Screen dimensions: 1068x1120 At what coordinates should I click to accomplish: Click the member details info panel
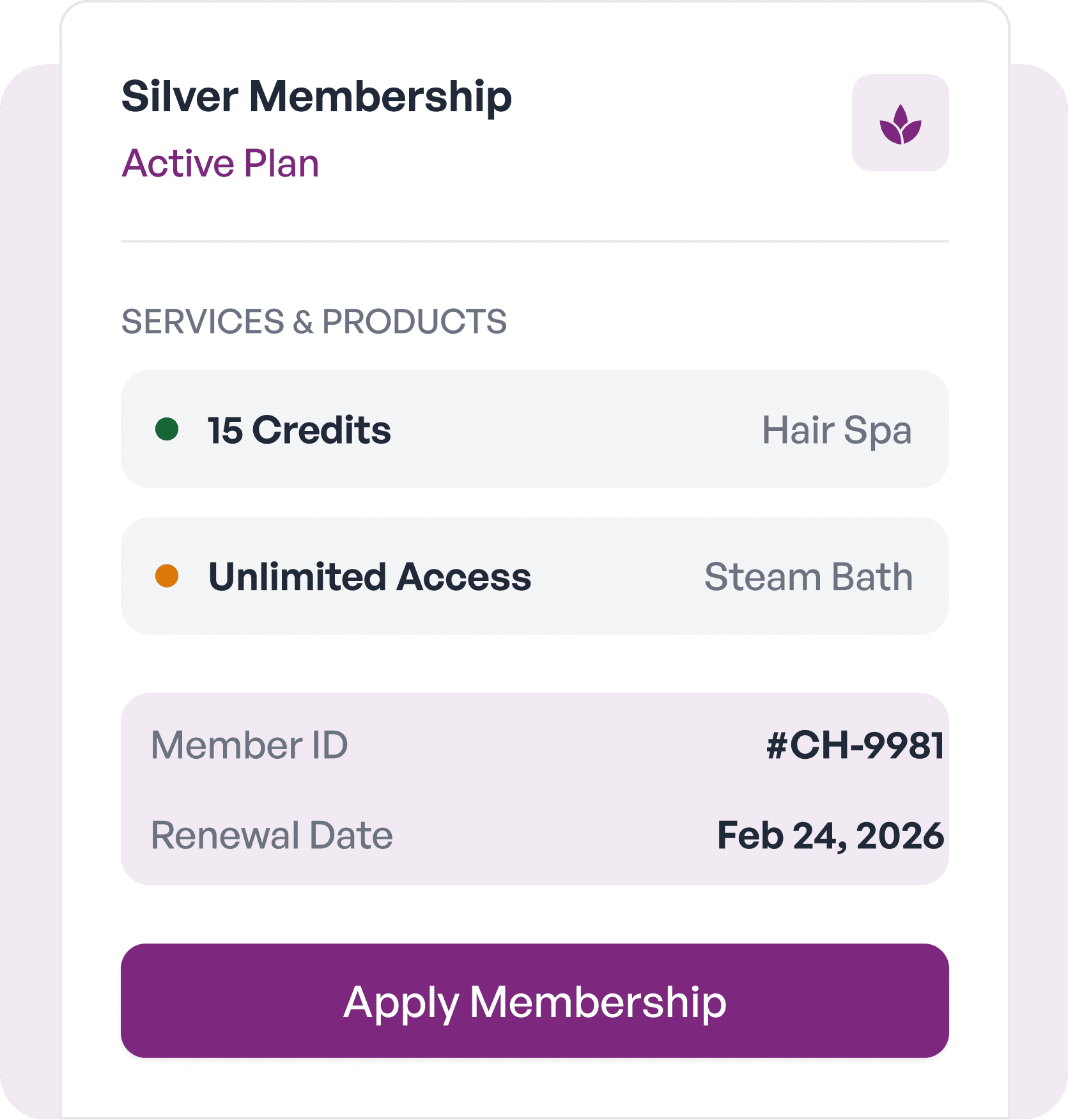point(534,790)
